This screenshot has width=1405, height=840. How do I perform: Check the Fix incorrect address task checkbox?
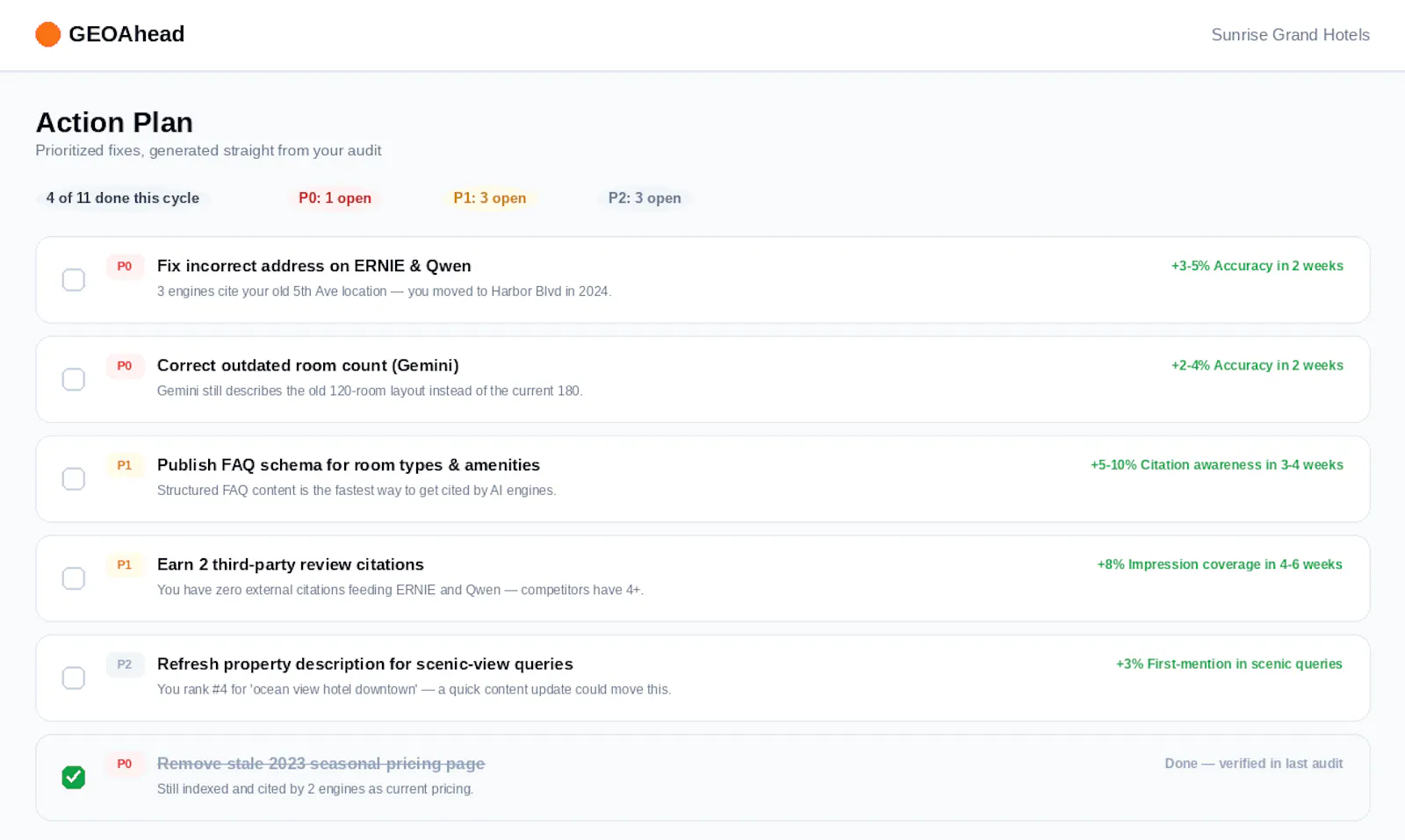pos(74,280)
